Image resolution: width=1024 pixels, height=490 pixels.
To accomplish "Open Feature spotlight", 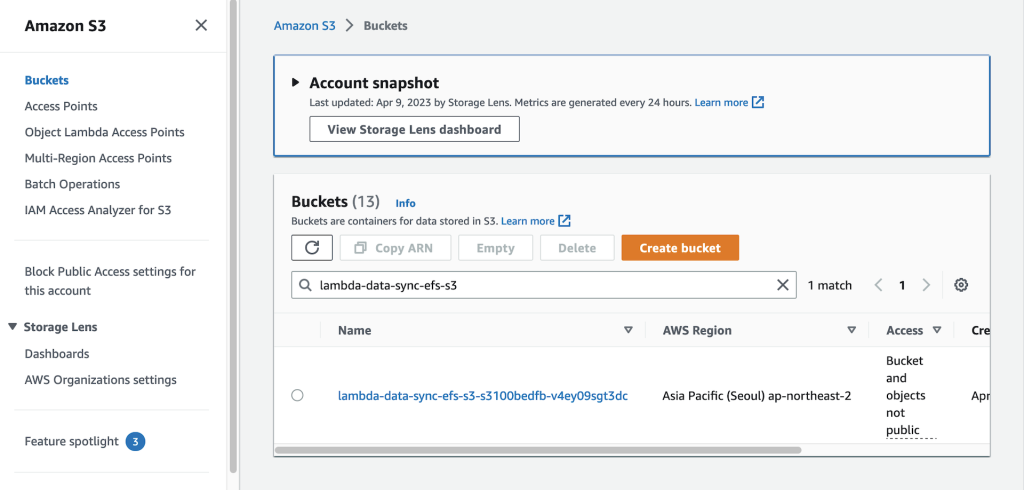I will 72,442.
